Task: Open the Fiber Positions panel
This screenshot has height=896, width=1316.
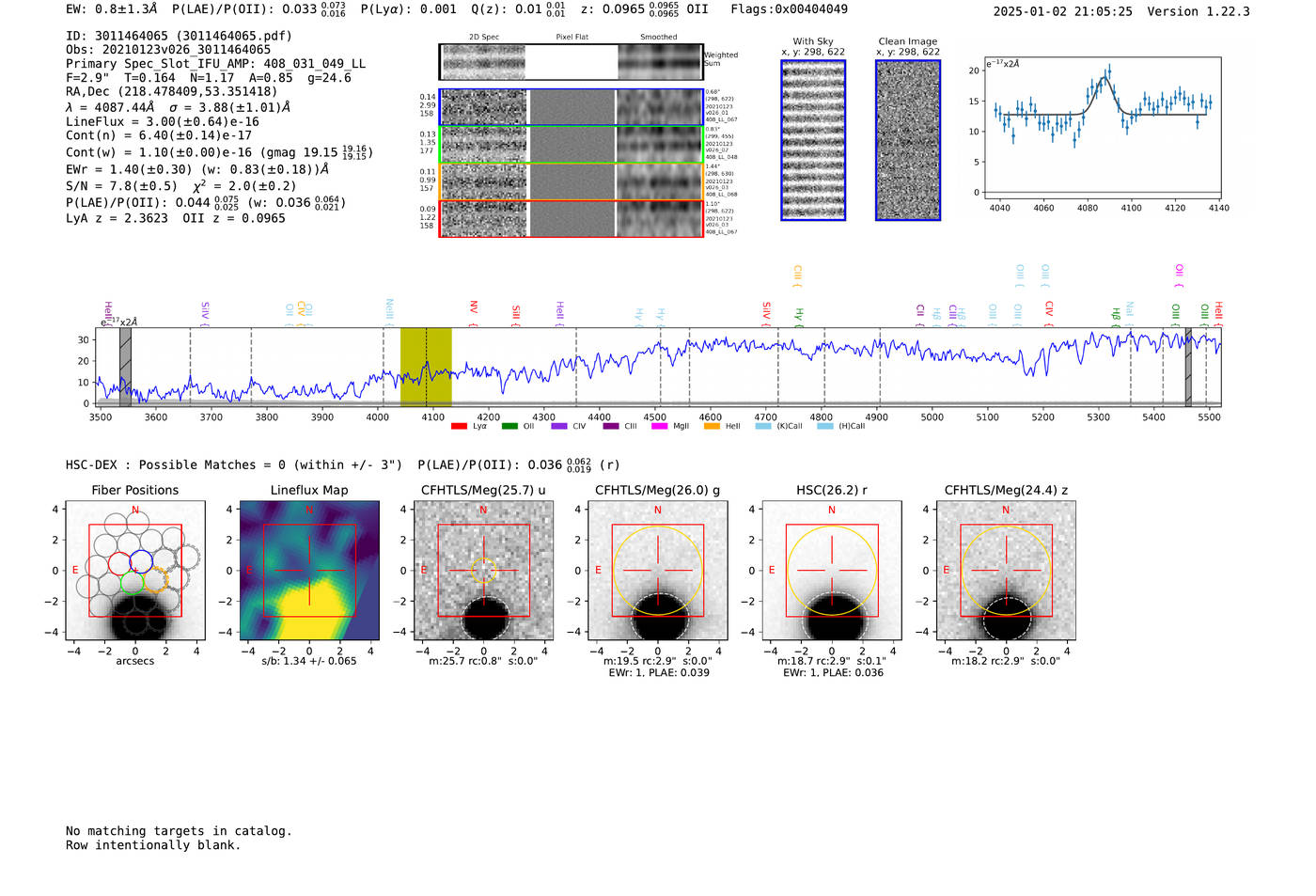Action: coord(135,571)
